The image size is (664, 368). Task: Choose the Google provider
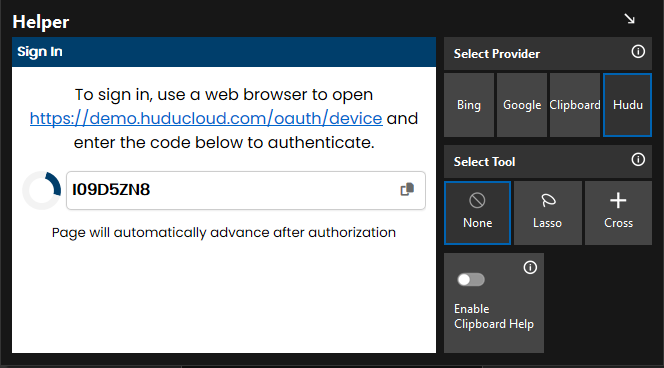coord(522,105)
